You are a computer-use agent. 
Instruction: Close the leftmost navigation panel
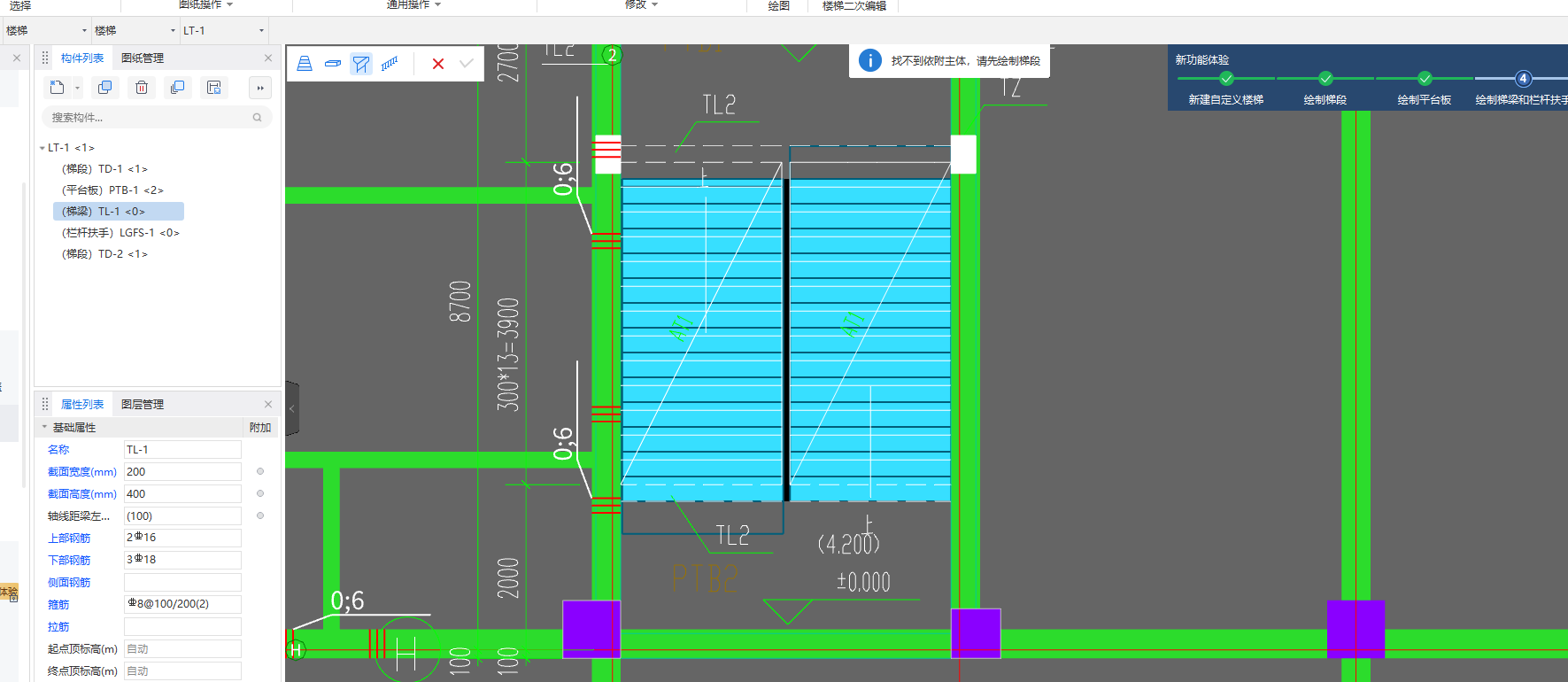16,58
